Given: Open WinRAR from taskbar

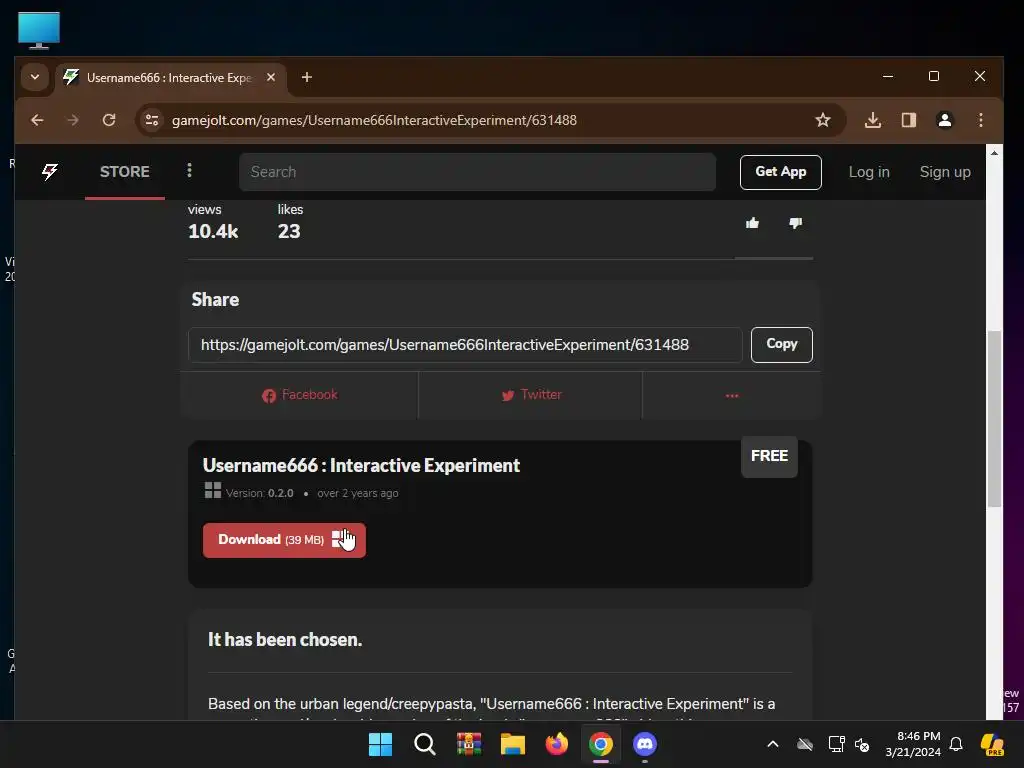Looking at the screenshot, I should (x=468, y=744).
